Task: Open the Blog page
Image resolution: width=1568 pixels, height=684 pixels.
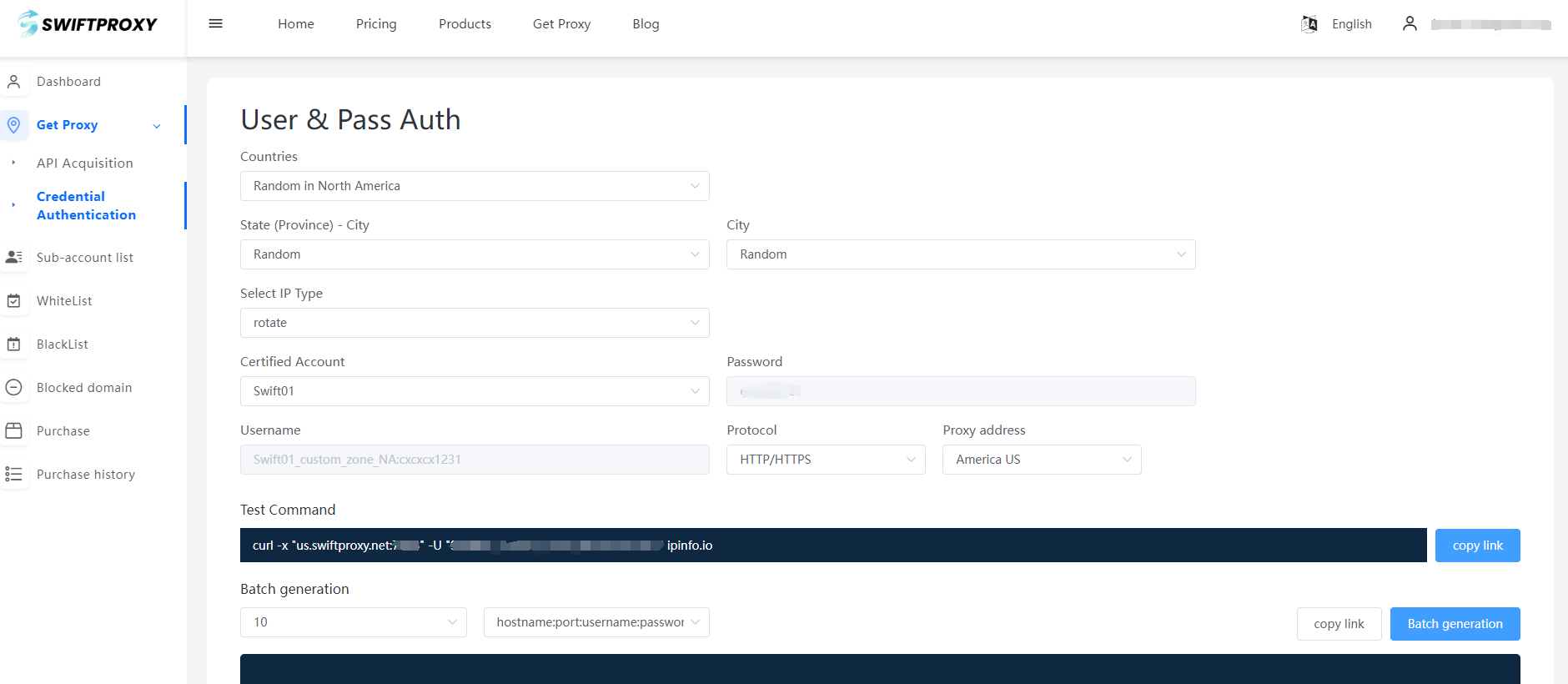Action: coord(646,24)
